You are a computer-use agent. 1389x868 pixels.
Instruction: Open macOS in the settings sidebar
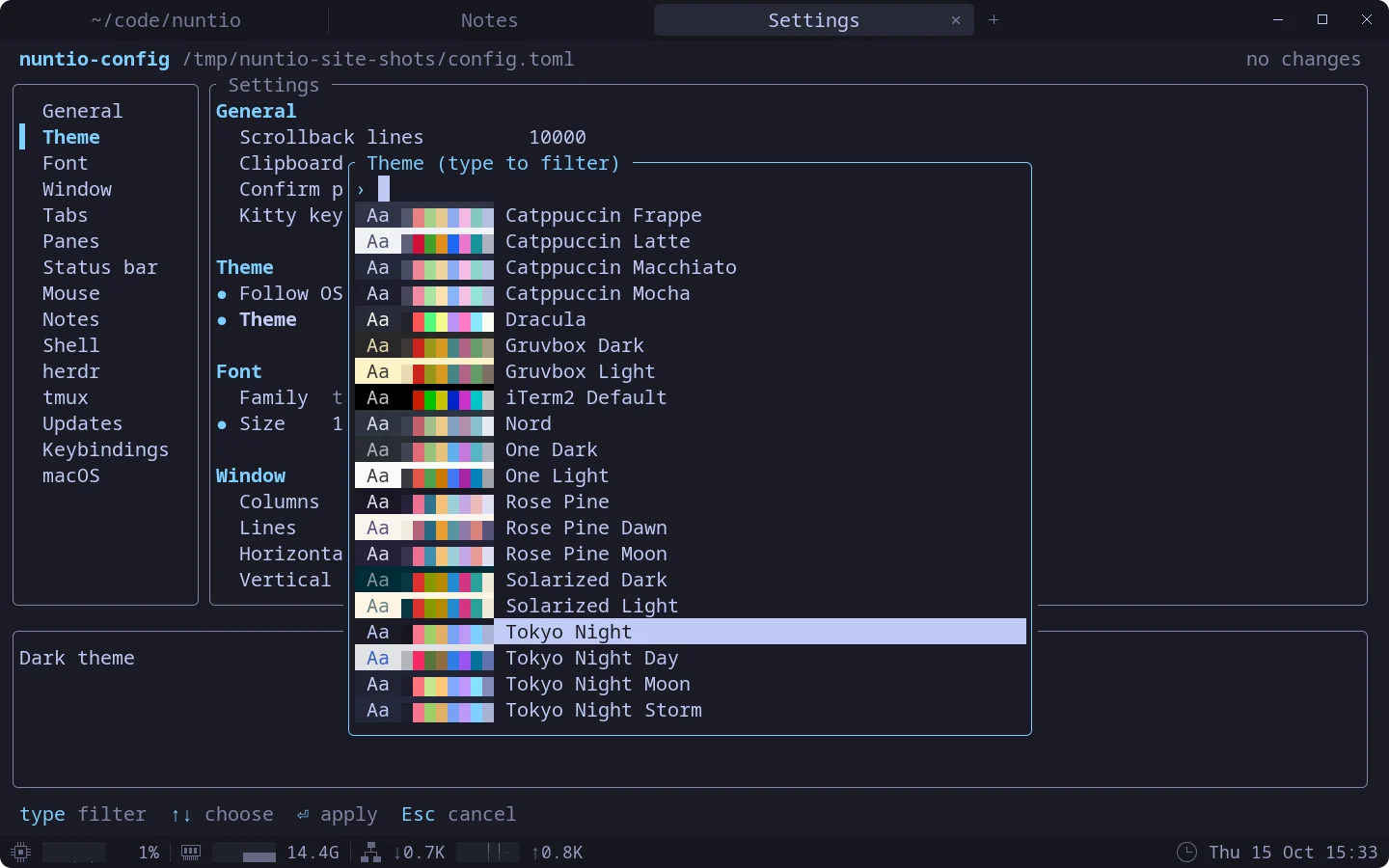70,475
